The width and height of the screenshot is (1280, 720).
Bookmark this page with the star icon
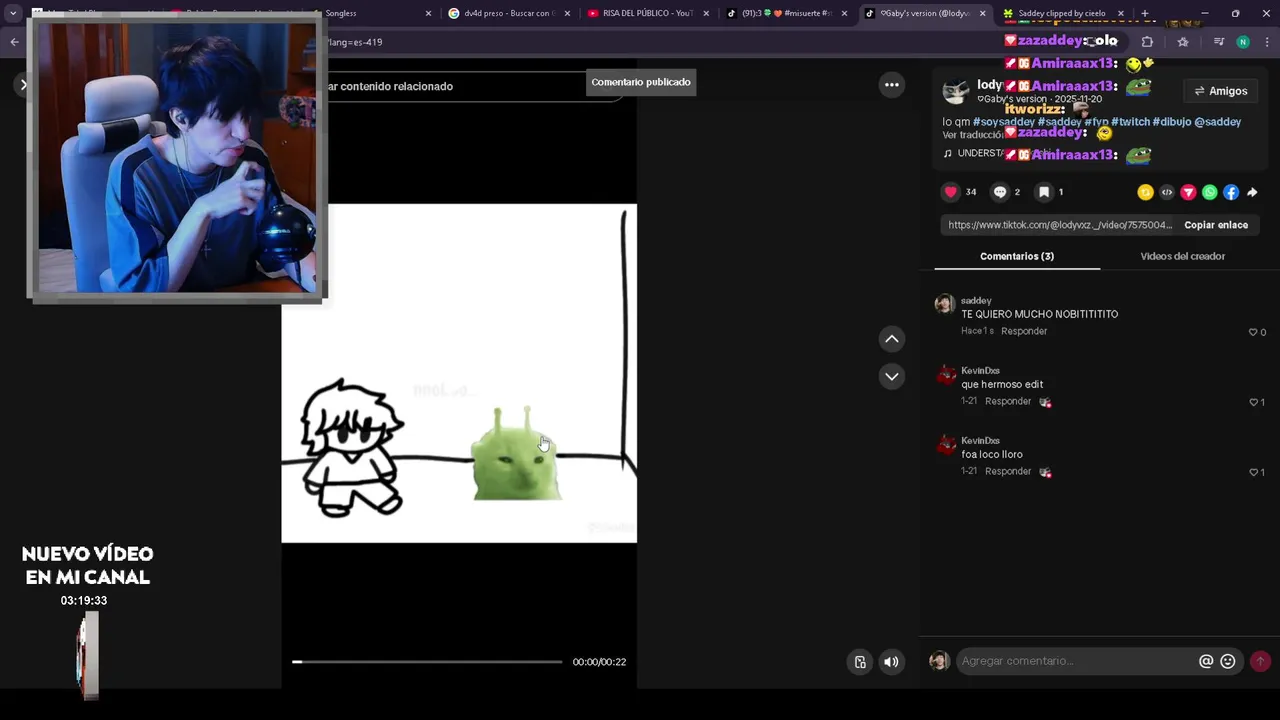1183,42
